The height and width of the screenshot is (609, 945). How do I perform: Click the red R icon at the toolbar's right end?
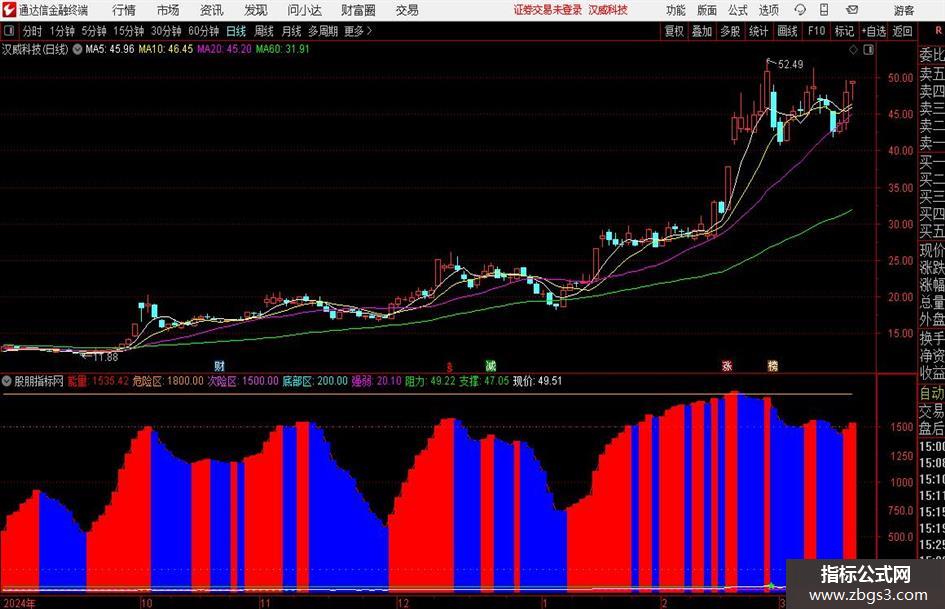click(x=938, y=30)
